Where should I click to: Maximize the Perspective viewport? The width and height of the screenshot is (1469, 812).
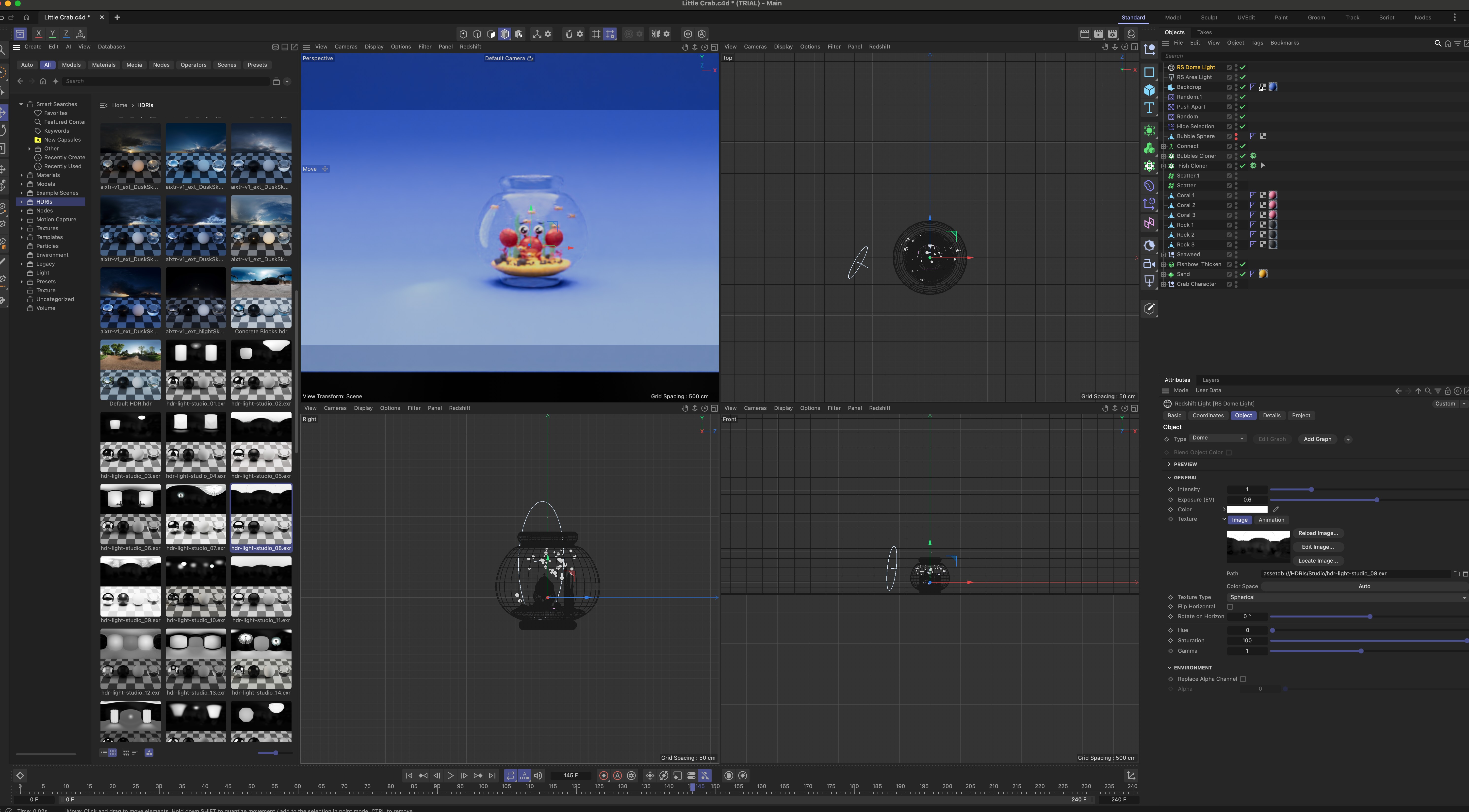click(715, 47)
